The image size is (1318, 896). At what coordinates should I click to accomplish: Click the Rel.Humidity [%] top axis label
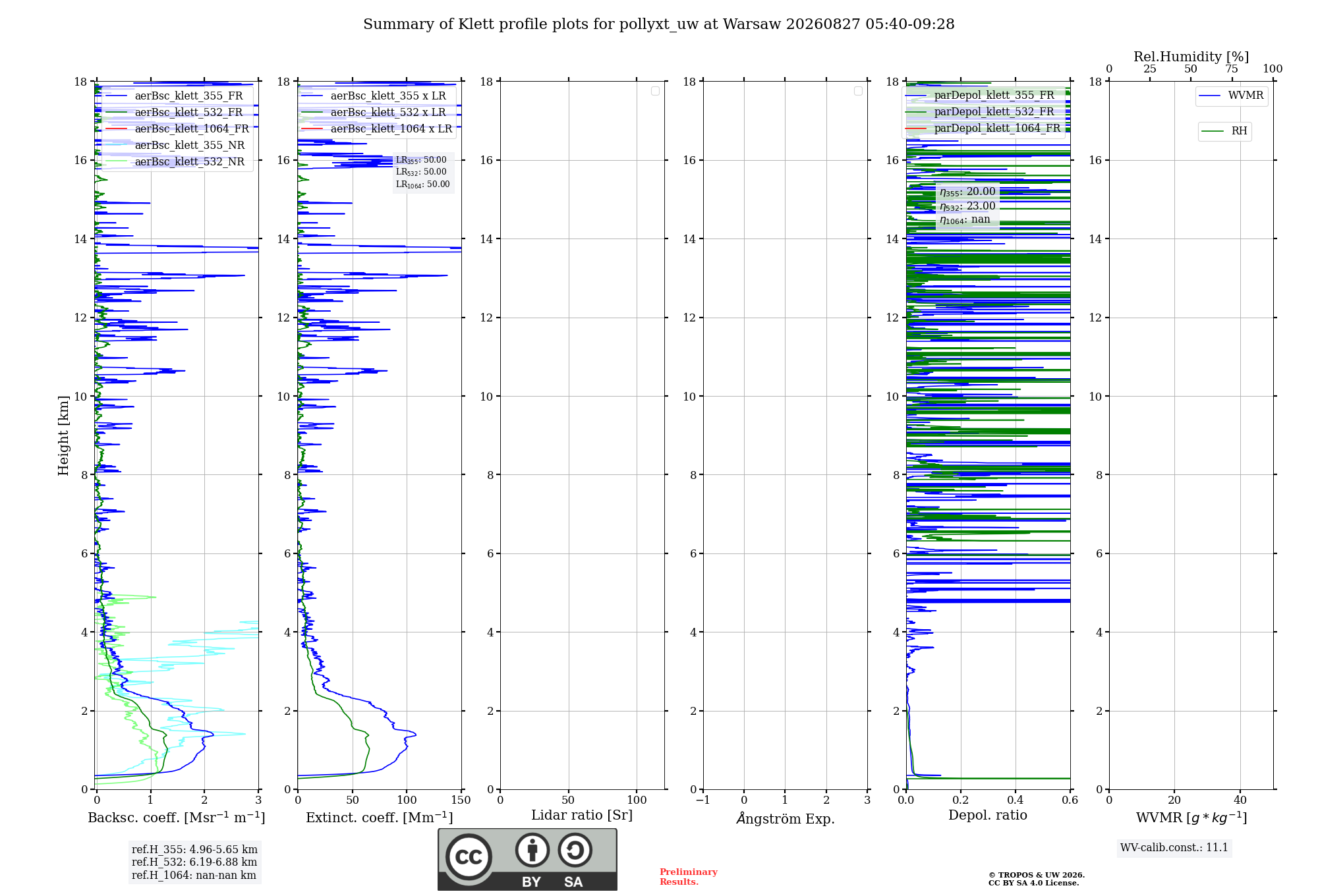1191,57
